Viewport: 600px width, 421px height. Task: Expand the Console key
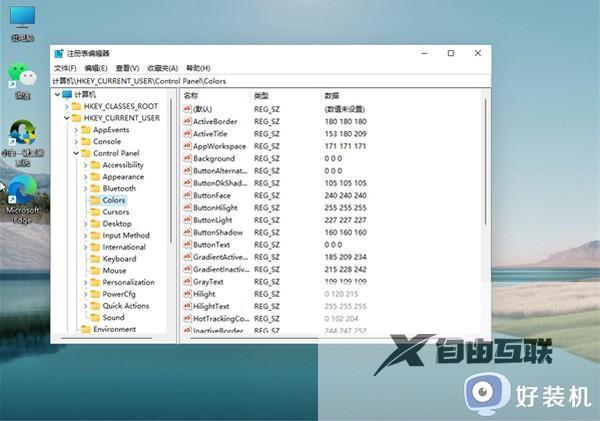(x=76, y=142)
